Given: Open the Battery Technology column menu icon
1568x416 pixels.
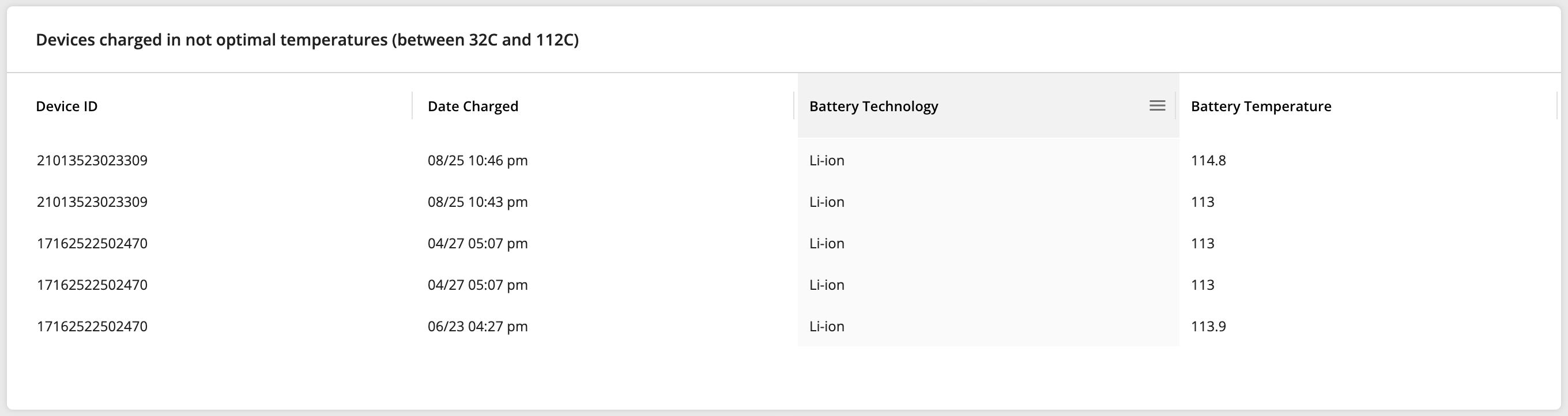Looking at the screenshot, I should click(x=1157, y=106).
